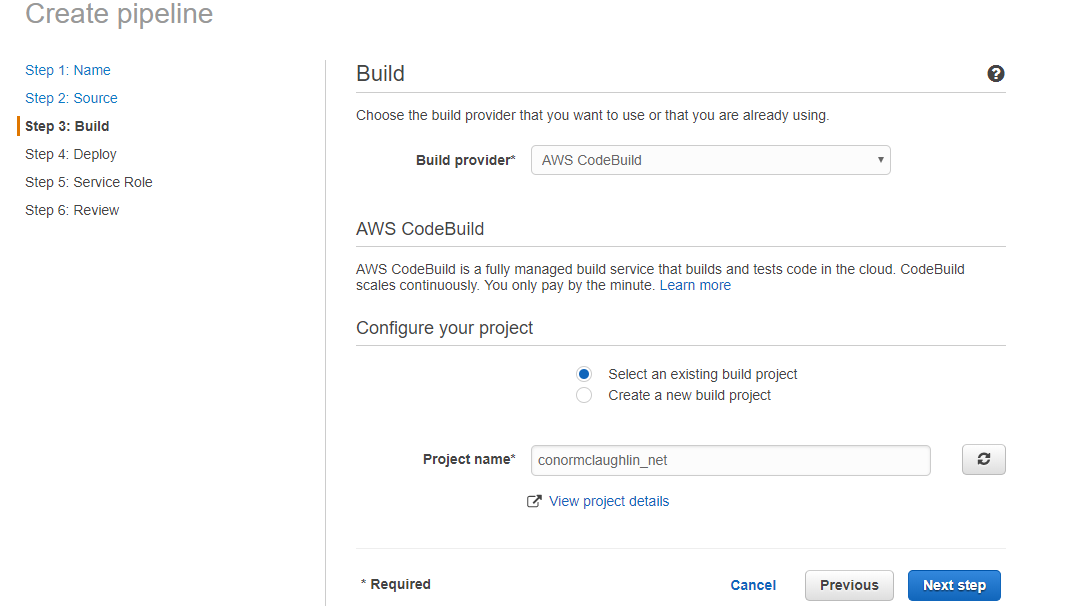1085x611 pixels.
Task: Select an existing build project option
Action: click(x=584, y=374)
